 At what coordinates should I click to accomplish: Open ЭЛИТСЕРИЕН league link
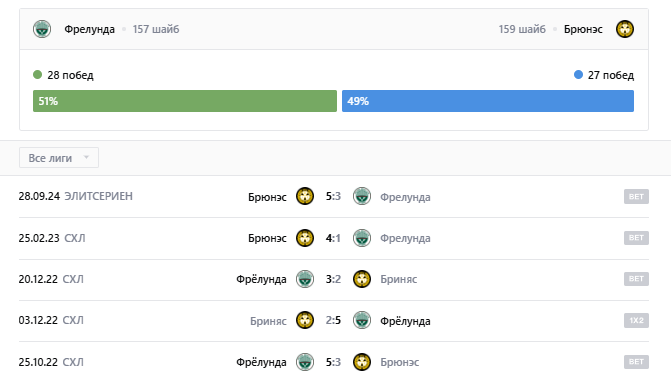click(98, 196)
